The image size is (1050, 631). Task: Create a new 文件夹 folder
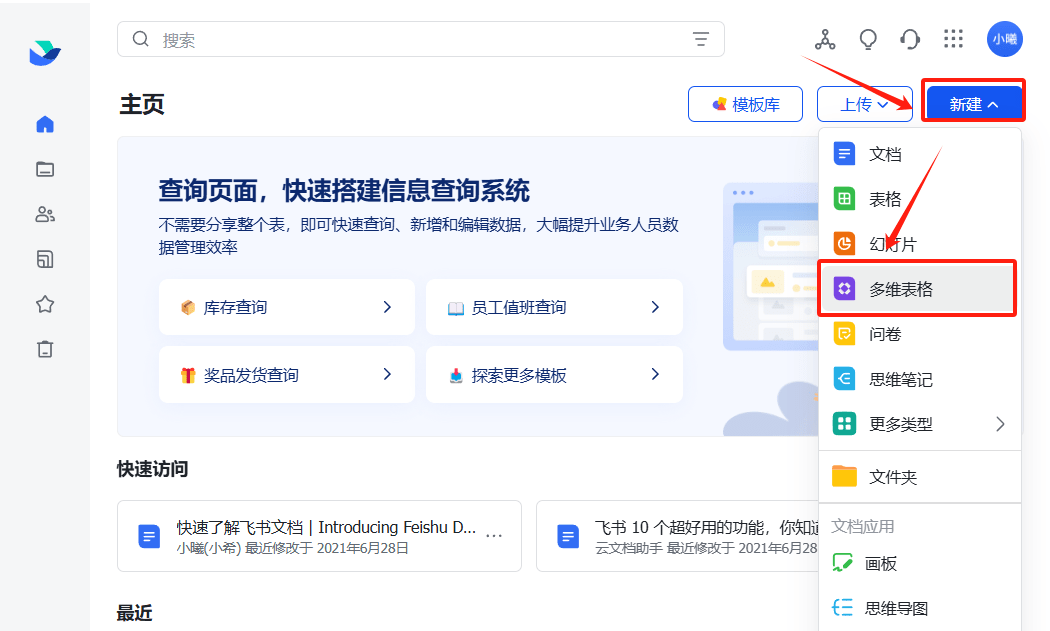pyautogui.click(x=919, y=476)
